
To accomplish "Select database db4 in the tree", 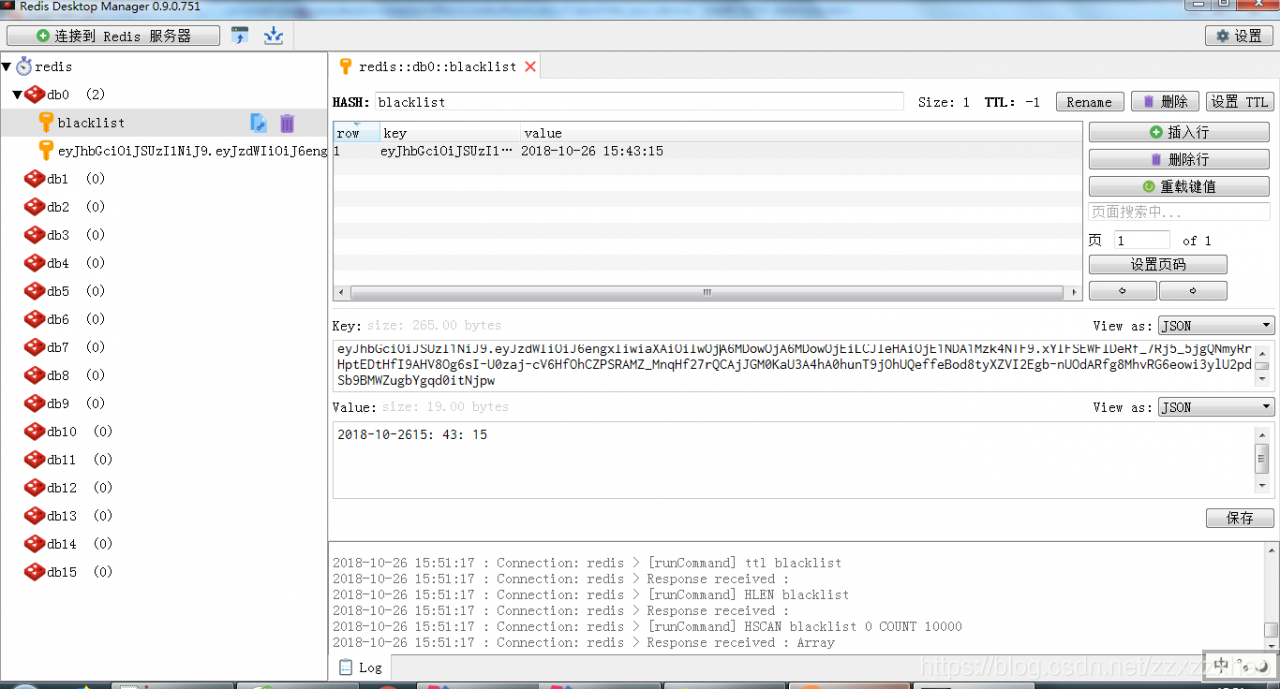I will (x=65, y=263).
